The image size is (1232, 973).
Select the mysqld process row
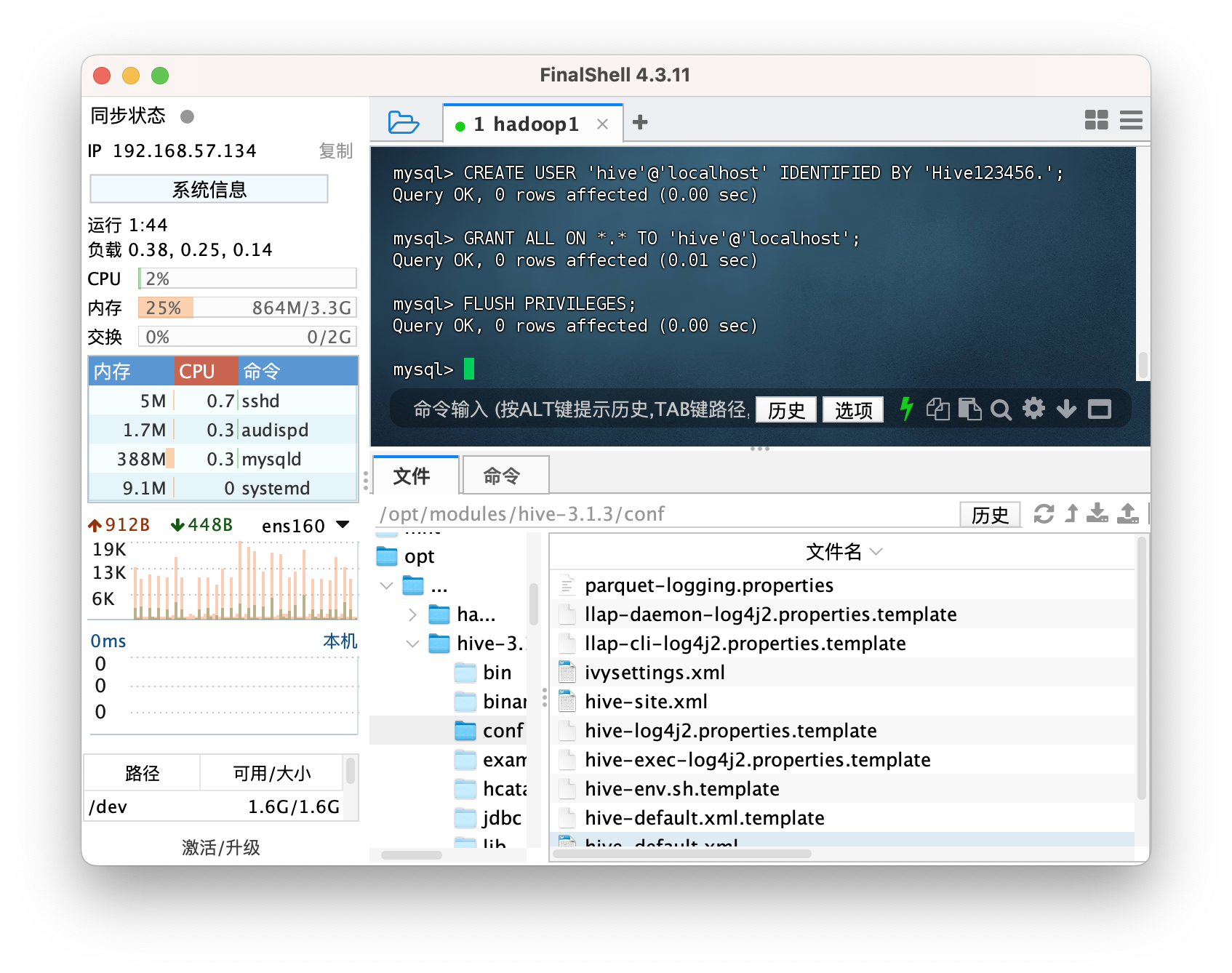point(223,459)
